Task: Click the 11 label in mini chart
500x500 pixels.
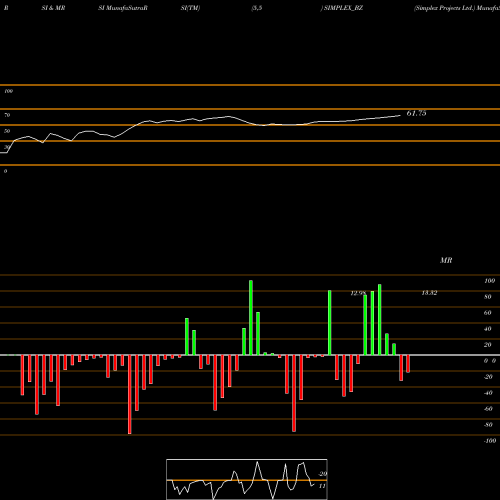Action: coord(322,486)
